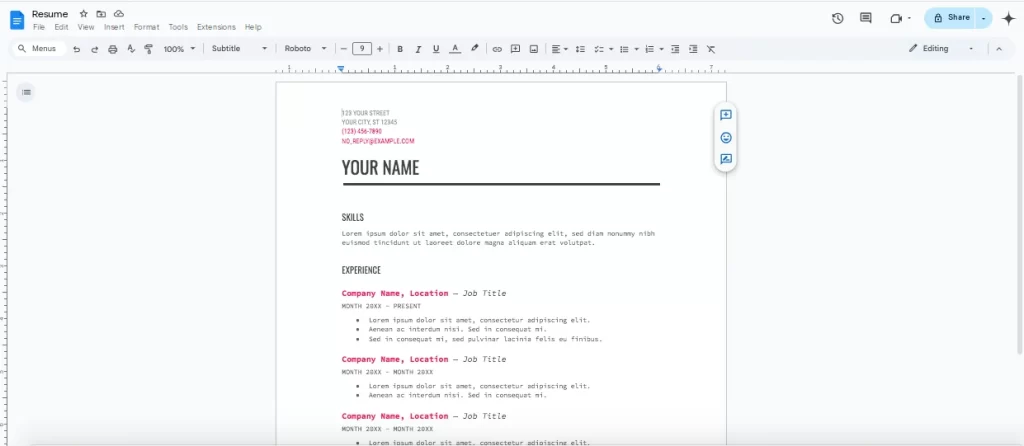1024x446 pixels.
Task: Insert a link from the toolbar
Action: tap(497, 49)
